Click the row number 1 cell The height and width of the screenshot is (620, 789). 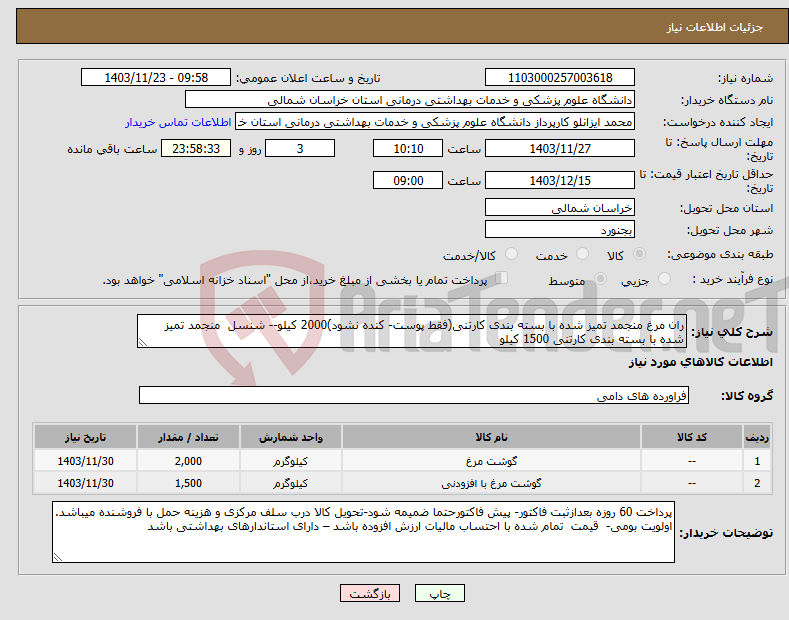pyautogui.click(x=757, y=460)
